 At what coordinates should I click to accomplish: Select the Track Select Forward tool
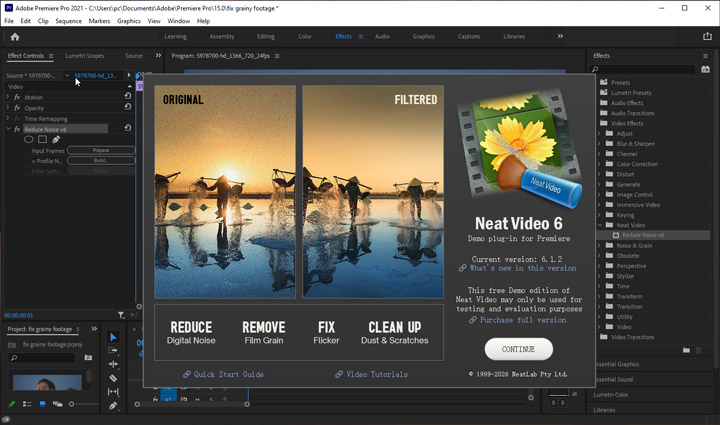point(113,351)
